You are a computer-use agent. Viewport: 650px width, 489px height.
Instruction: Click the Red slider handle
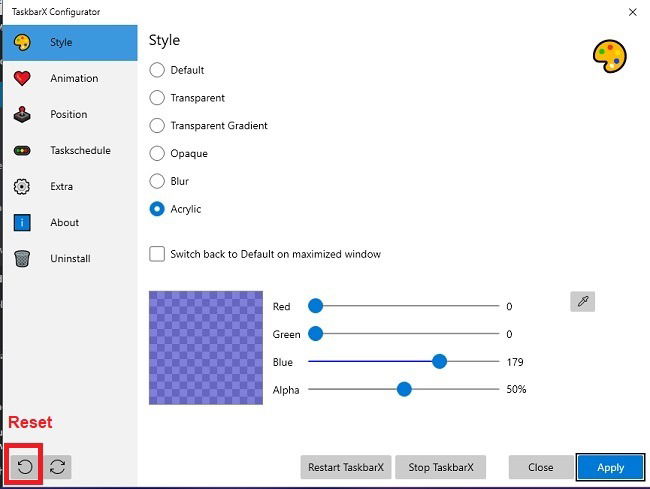pos(315,306)
